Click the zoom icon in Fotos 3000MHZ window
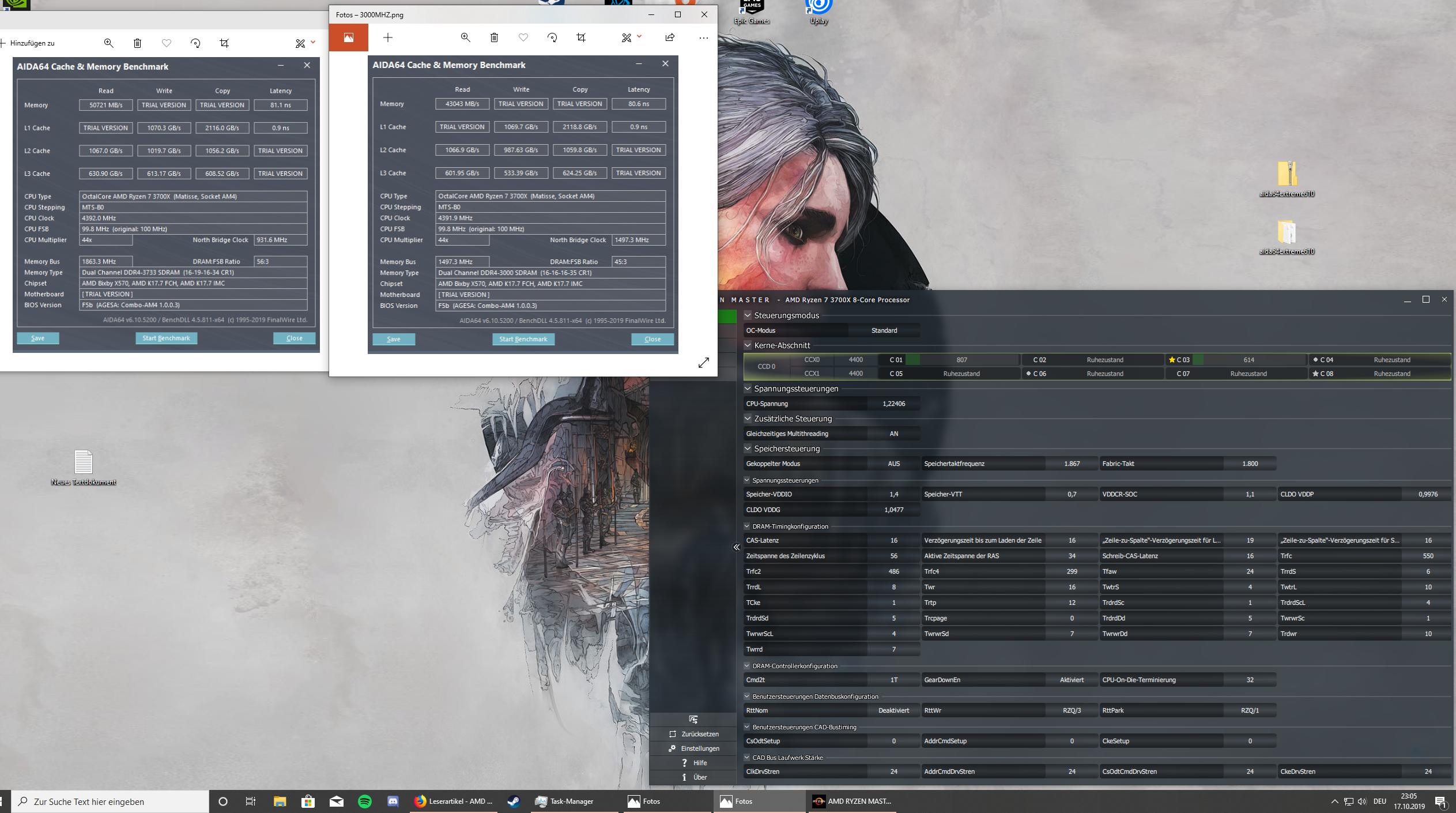The height and width of the screenshot is (813, 1456). coord(465,37)
